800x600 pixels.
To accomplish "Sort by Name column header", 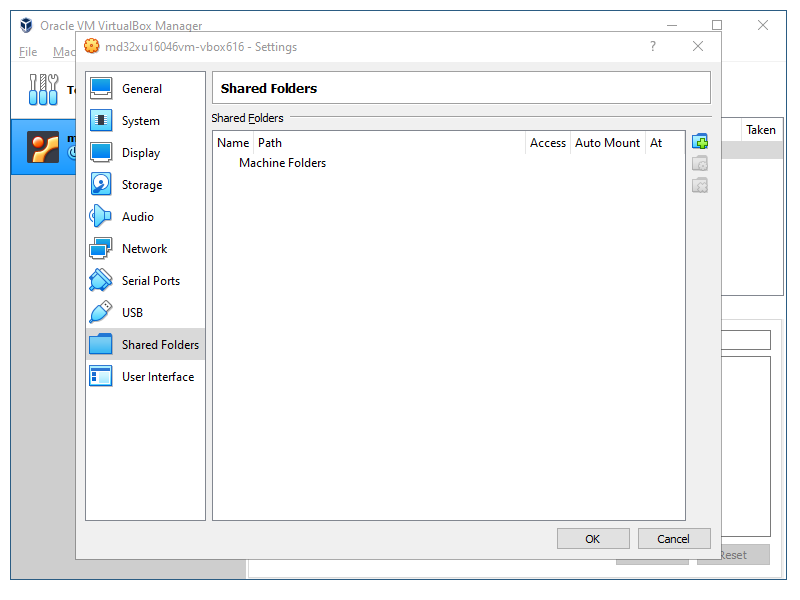I will [x=233, y=143].
